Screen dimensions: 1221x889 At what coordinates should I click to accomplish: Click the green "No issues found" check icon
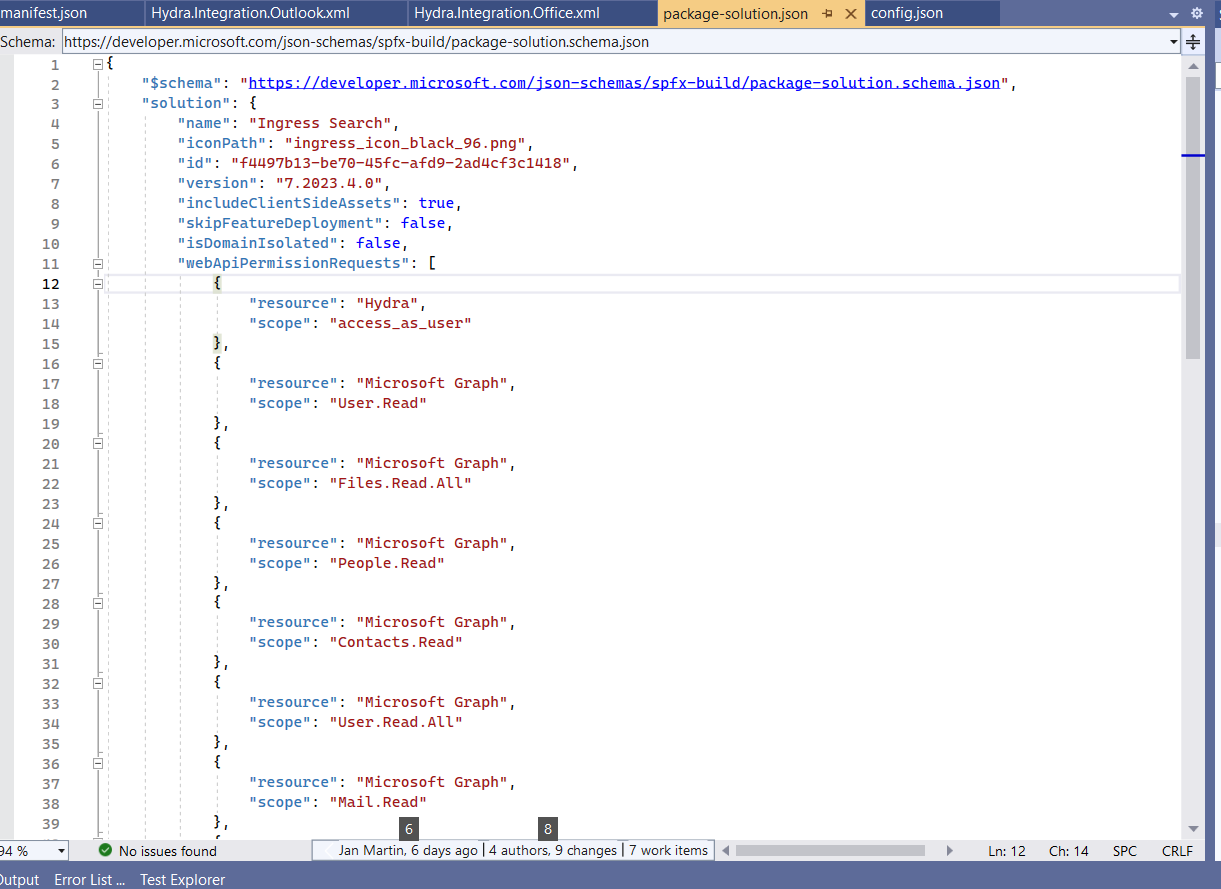point(105,850)
